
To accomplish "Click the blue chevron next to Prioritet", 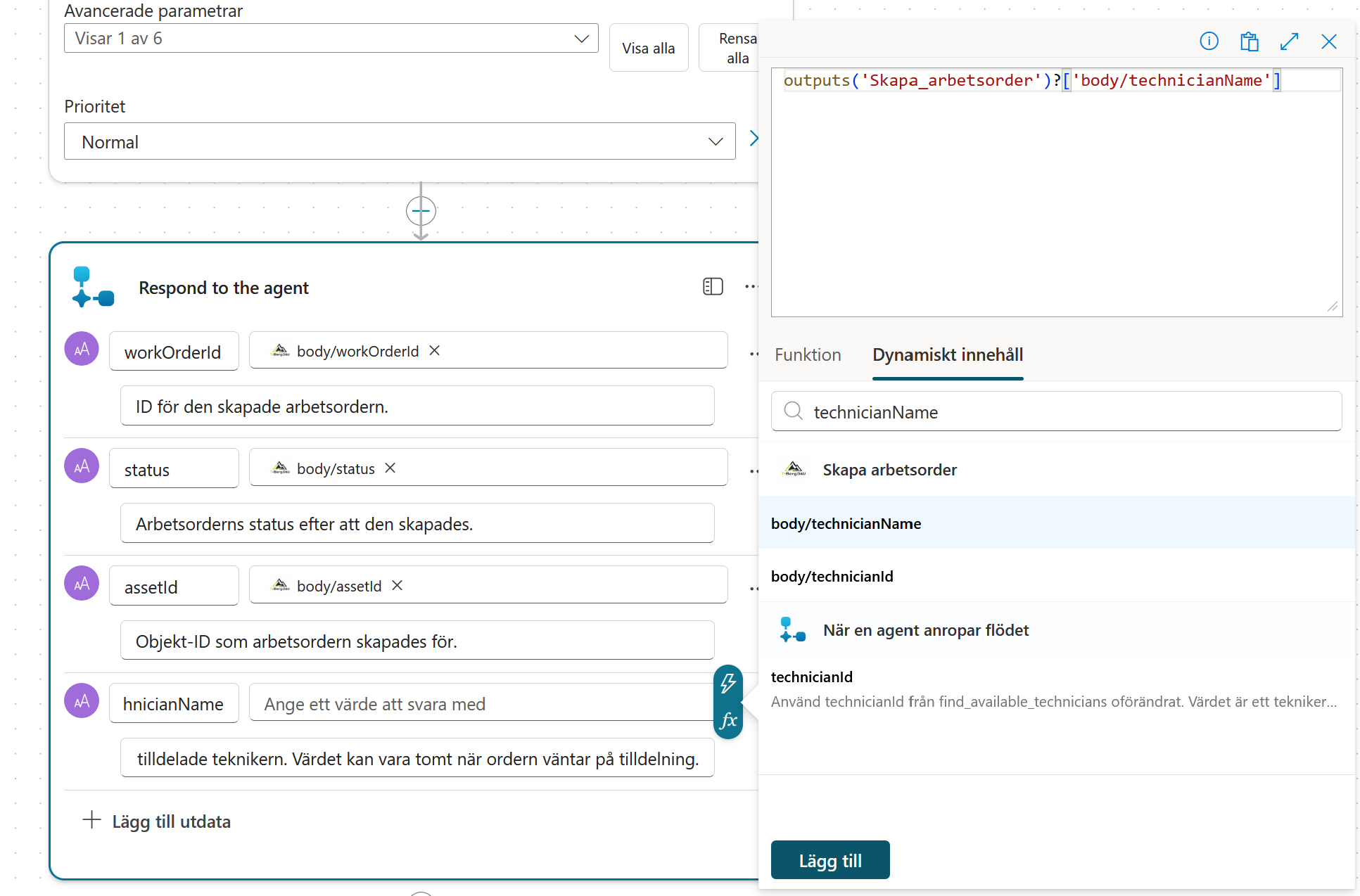I will pyautogui.click(x=754, y=139).
